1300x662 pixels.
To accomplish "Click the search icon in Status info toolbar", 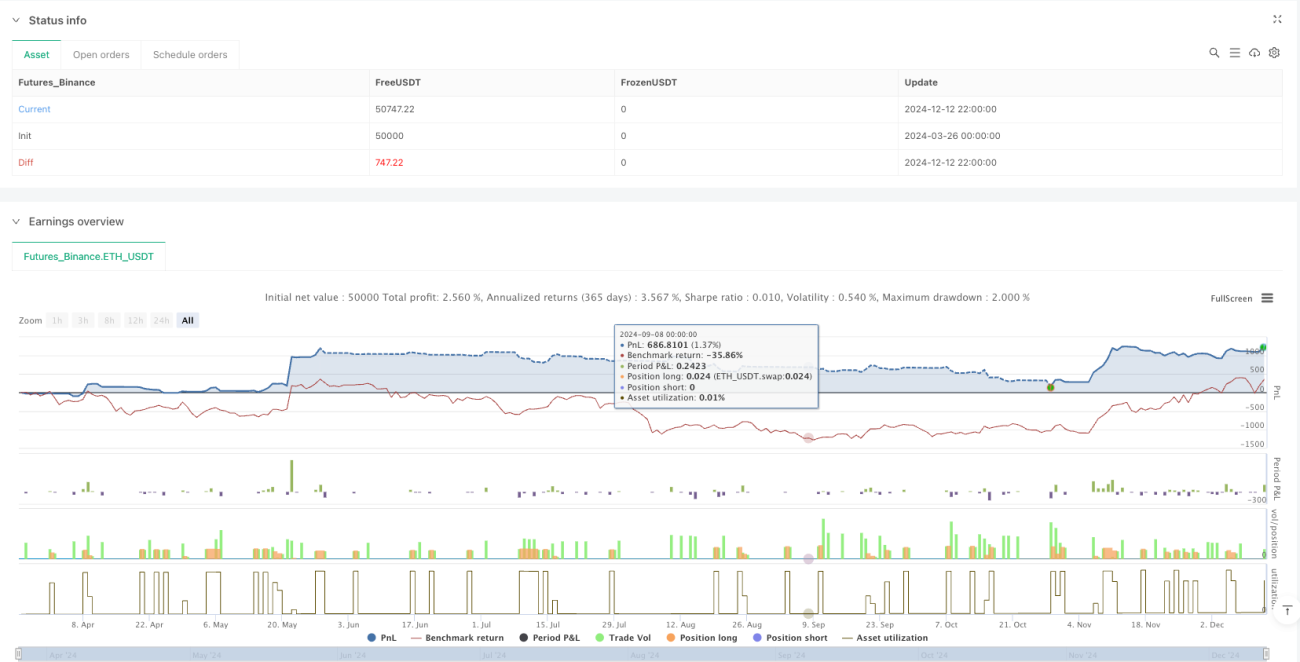I will tap(1214, 53).
